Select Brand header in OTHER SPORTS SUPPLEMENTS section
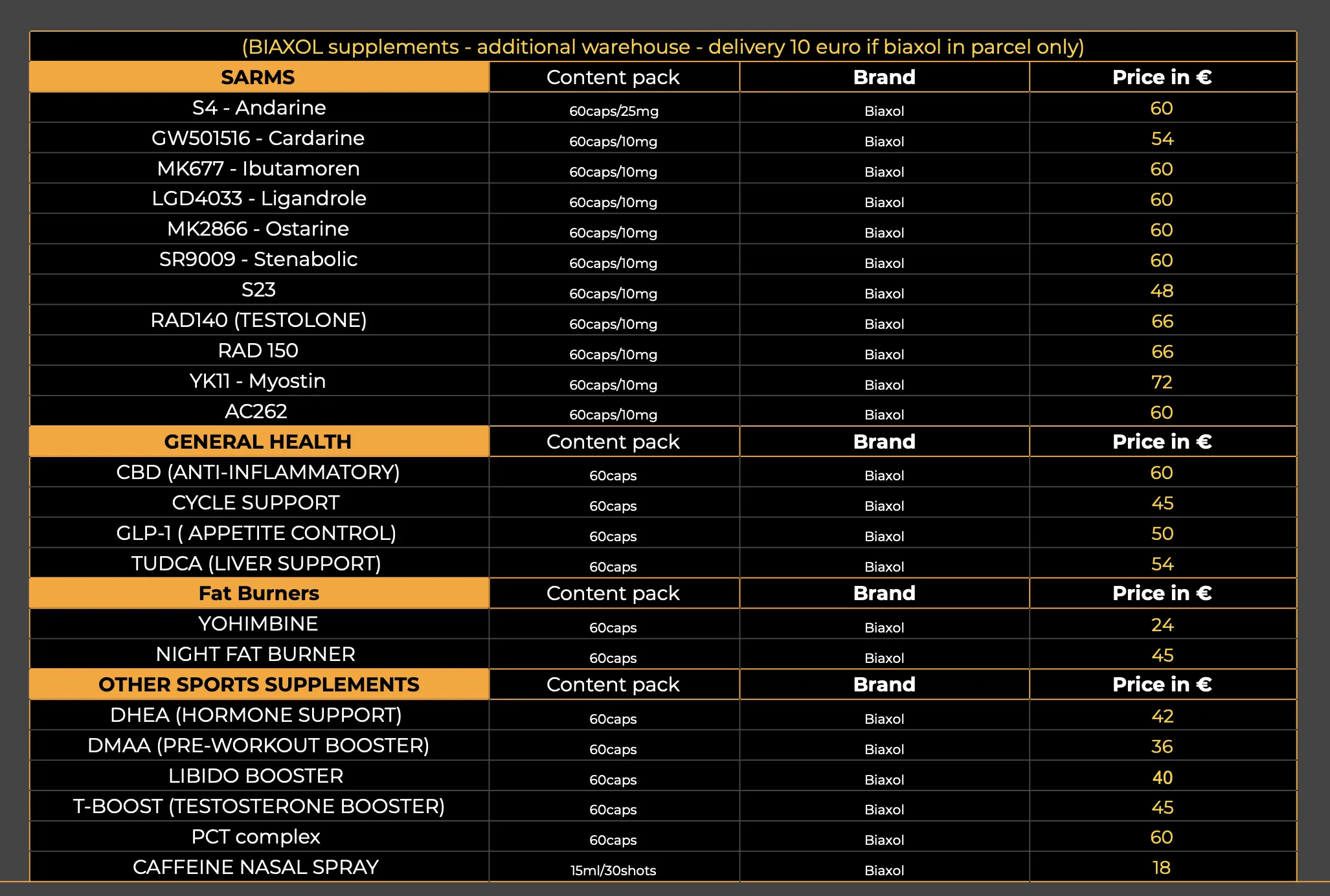The image size is (1330, 896). [x=885, y=684]
